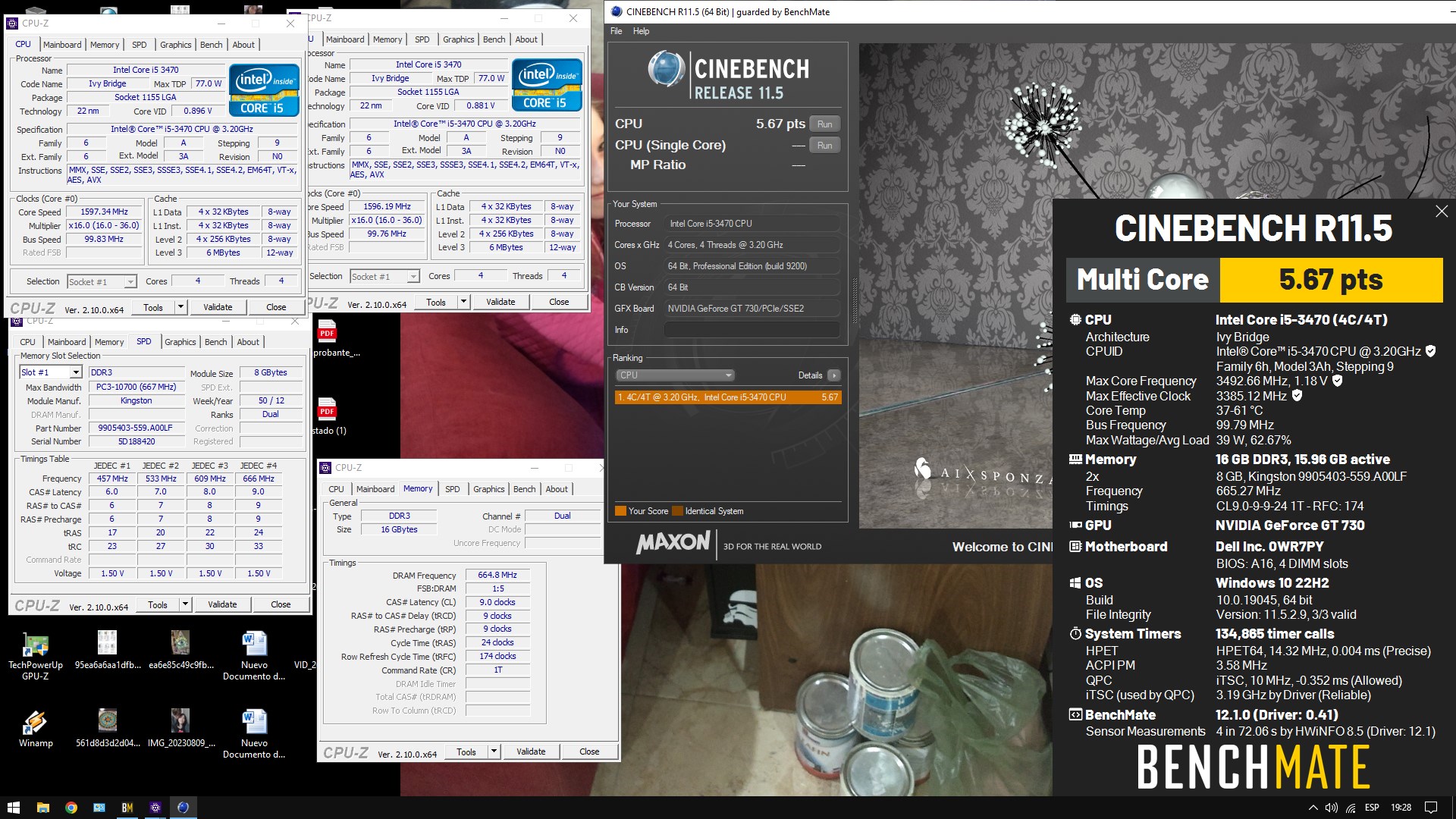The image size is (1456, 819).
Task: Click the ESP input language indicator
Action: pyautogui.click(x=1372, y=808)
